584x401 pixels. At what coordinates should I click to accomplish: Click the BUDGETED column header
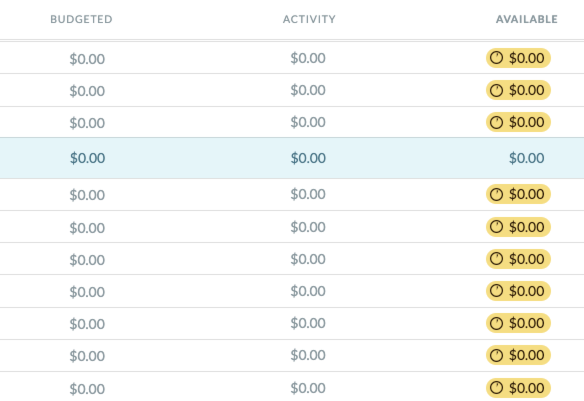[x=81, y=19]
